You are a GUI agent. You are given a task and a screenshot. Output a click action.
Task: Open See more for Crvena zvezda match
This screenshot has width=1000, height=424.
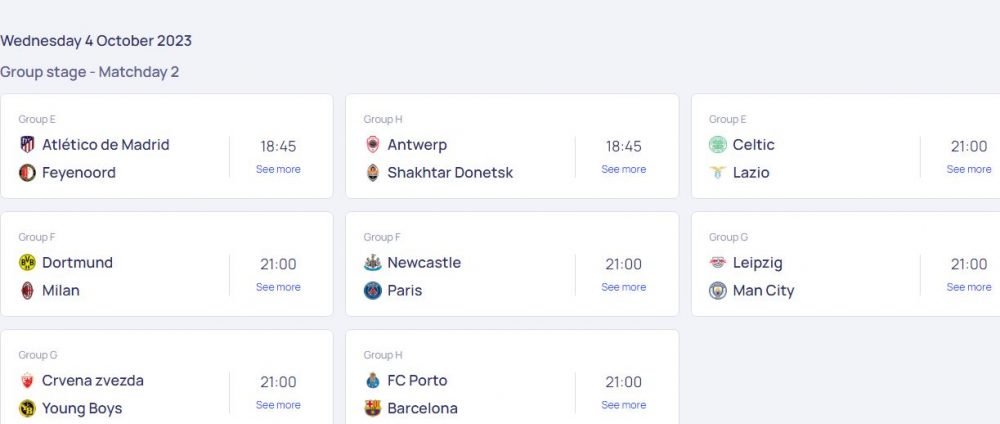278,405
